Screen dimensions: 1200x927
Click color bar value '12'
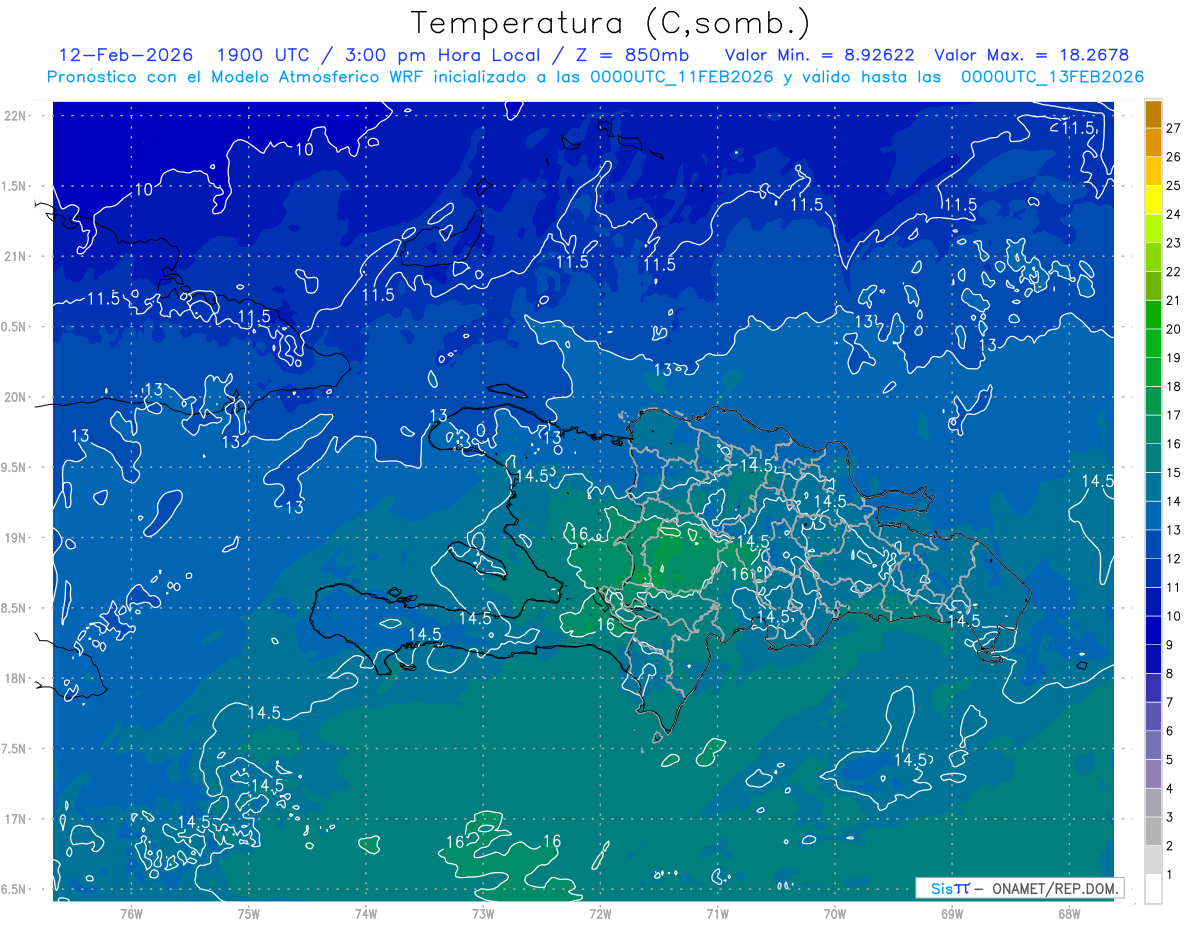pyautogui.click(x=1173, y=558)
